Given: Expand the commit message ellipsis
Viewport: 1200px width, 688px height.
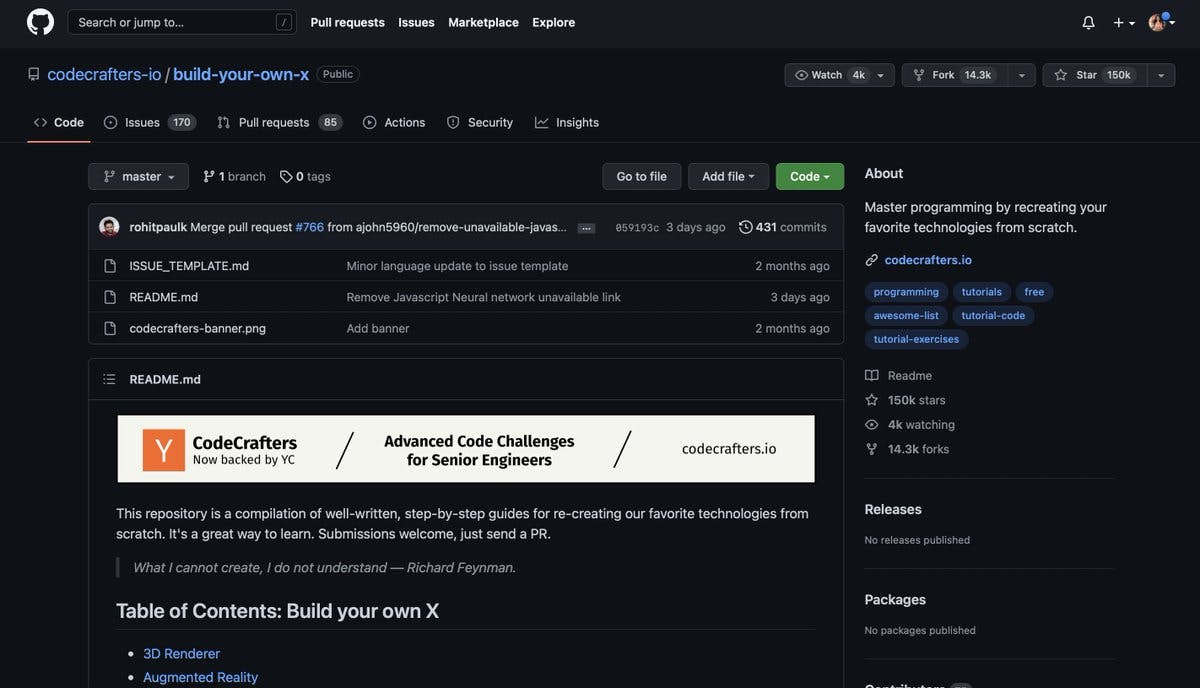Looking at the screenshot, I should pos(586,228).
